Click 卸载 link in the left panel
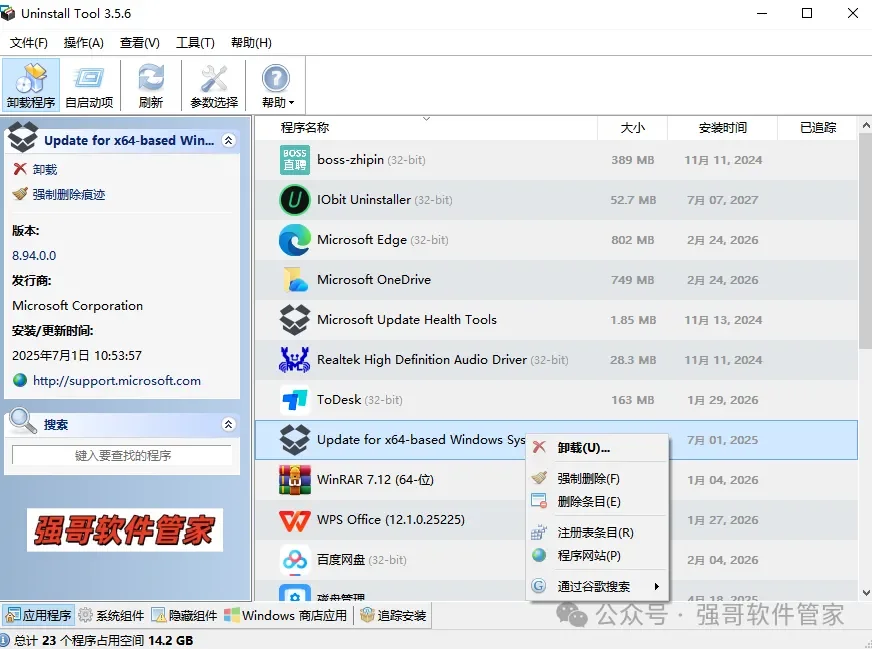The width and height of the screenshot is (872, 649). [44, 170]
